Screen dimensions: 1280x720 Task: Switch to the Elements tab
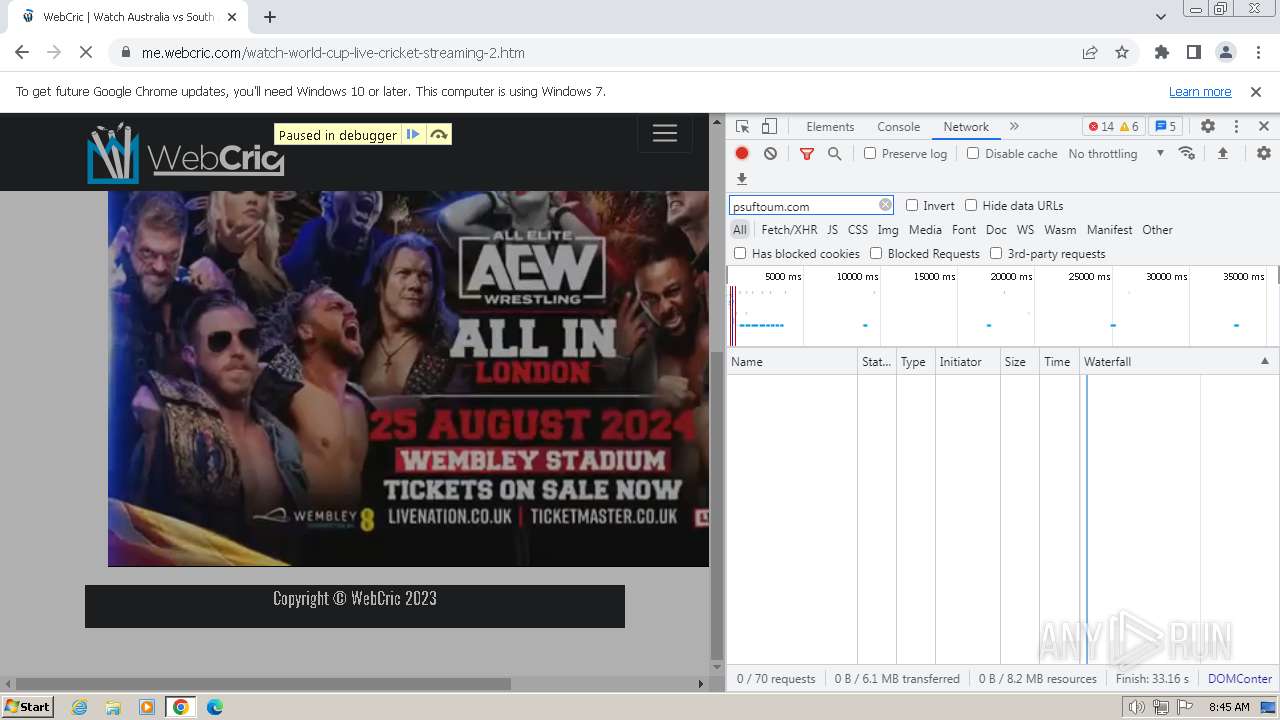coord(830,127)
